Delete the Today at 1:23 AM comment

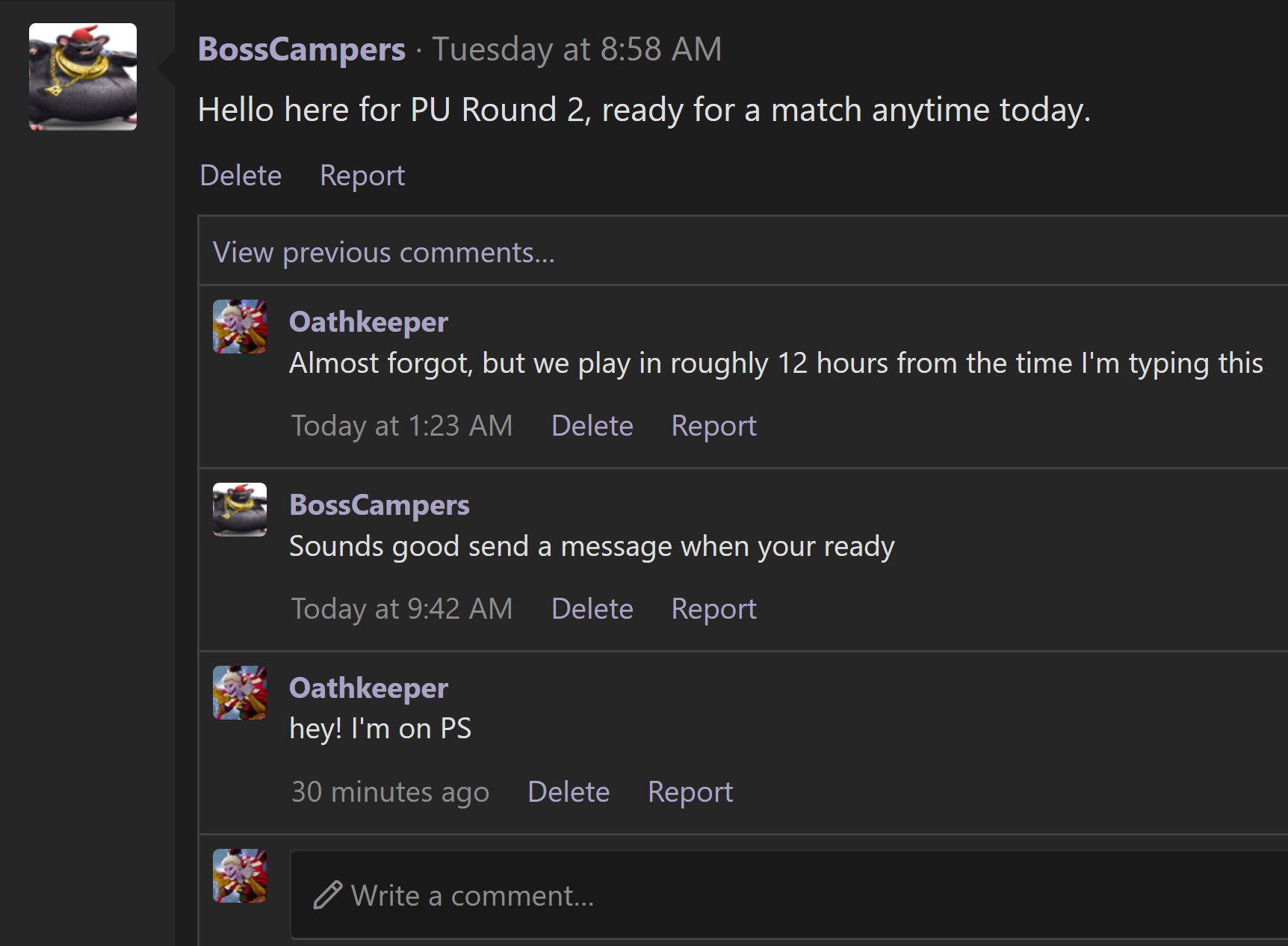592,426
